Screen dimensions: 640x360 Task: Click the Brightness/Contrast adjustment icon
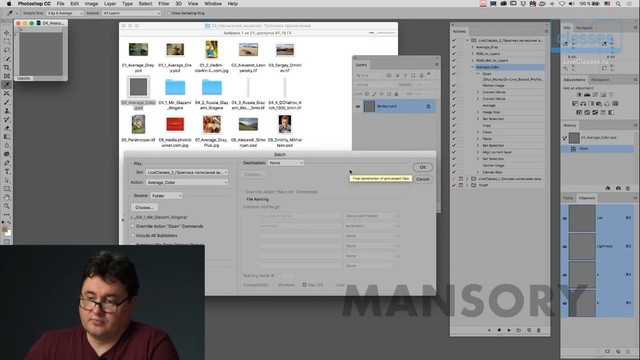[x=578, y=95]
